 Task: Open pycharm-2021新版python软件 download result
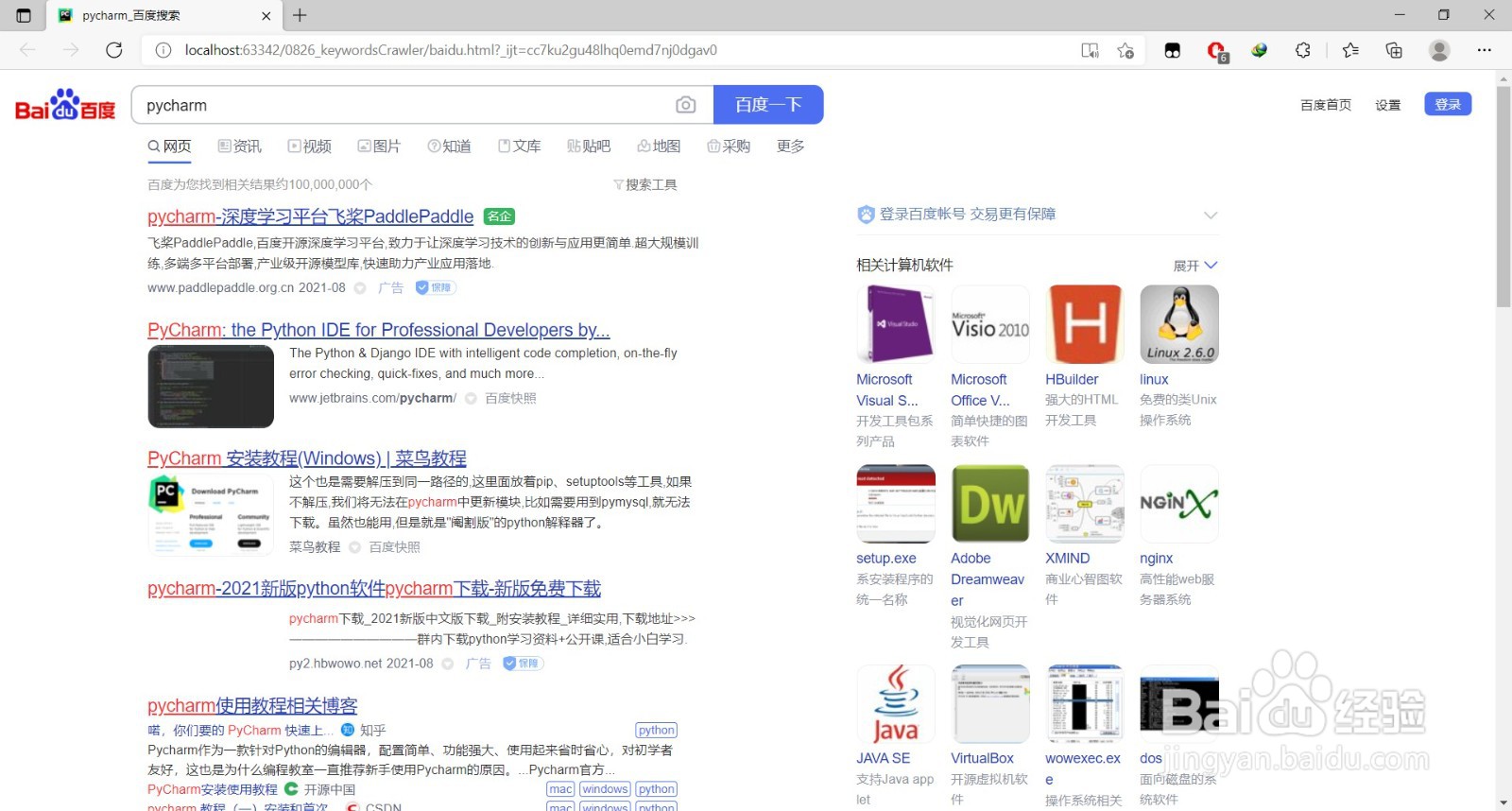pyautogui.click(x=374, y=589)
